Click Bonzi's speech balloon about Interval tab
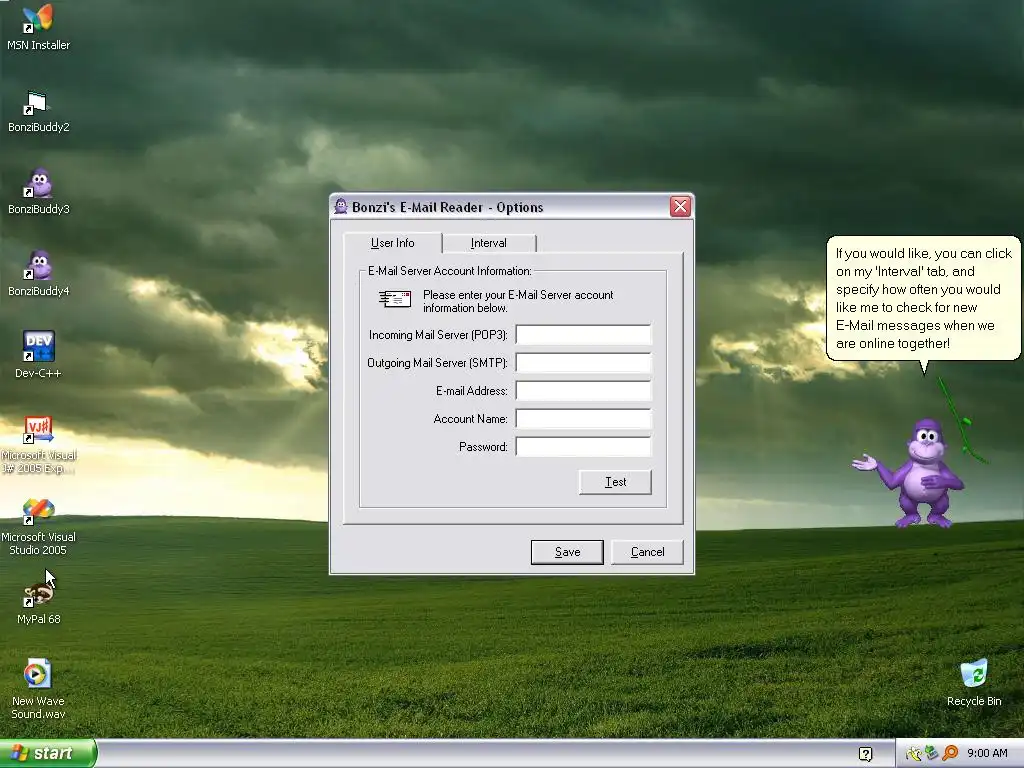The image size is (1024, 768). (923, 298)
